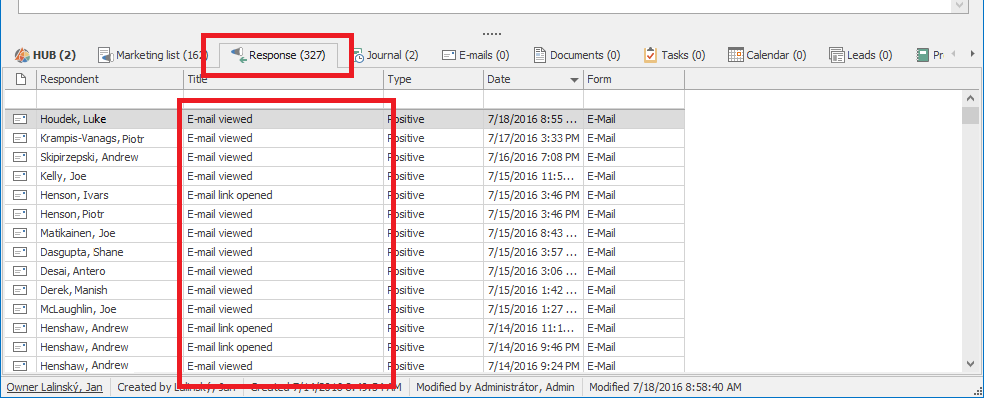Click the date 7/16/2016 7:08 PM cell
This screenshot has height=398, width=984.
click(x=533, y=157)
